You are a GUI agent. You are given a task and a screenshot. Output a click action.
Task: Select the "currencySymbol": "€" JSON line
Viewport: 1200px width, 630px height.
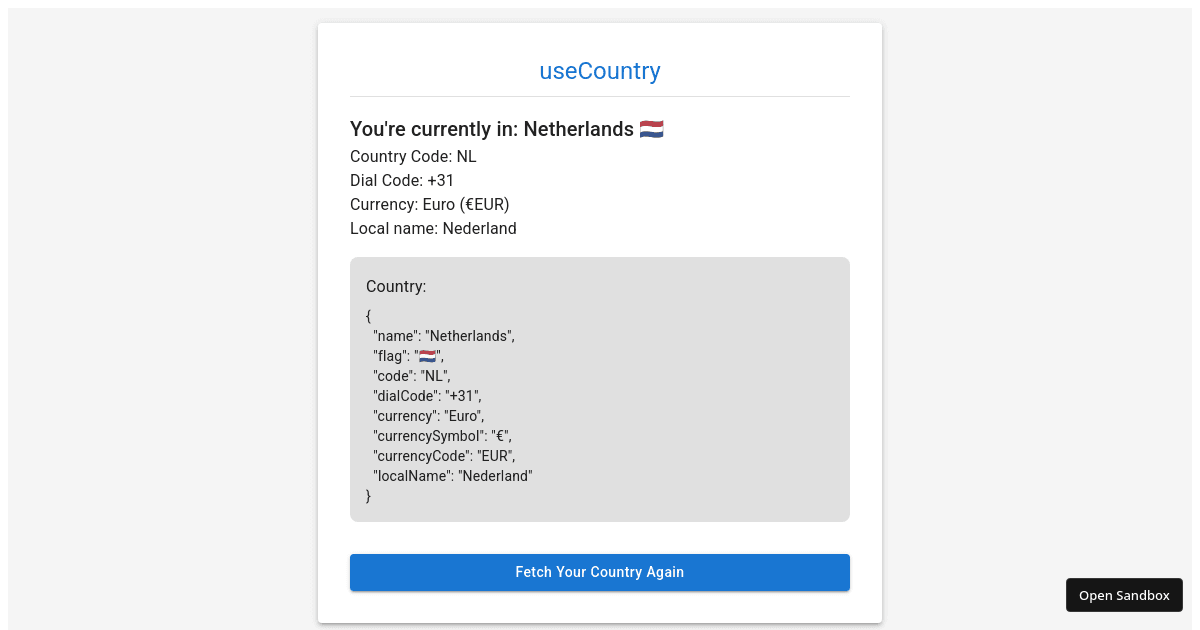[x=442, y=436]
